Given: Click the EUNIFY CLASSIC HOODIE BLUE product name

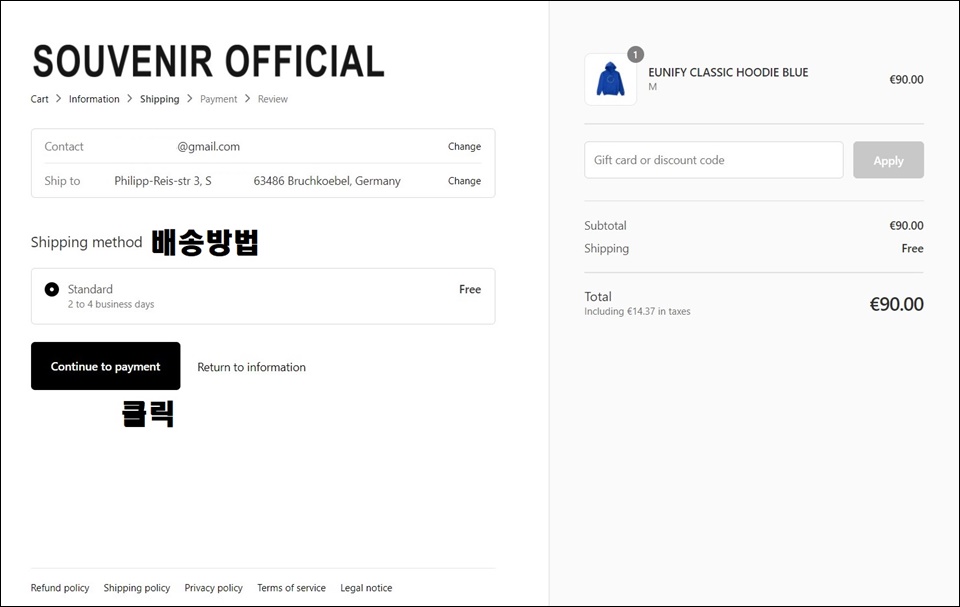Looking at the screenshot, I should tap(728, 72).
